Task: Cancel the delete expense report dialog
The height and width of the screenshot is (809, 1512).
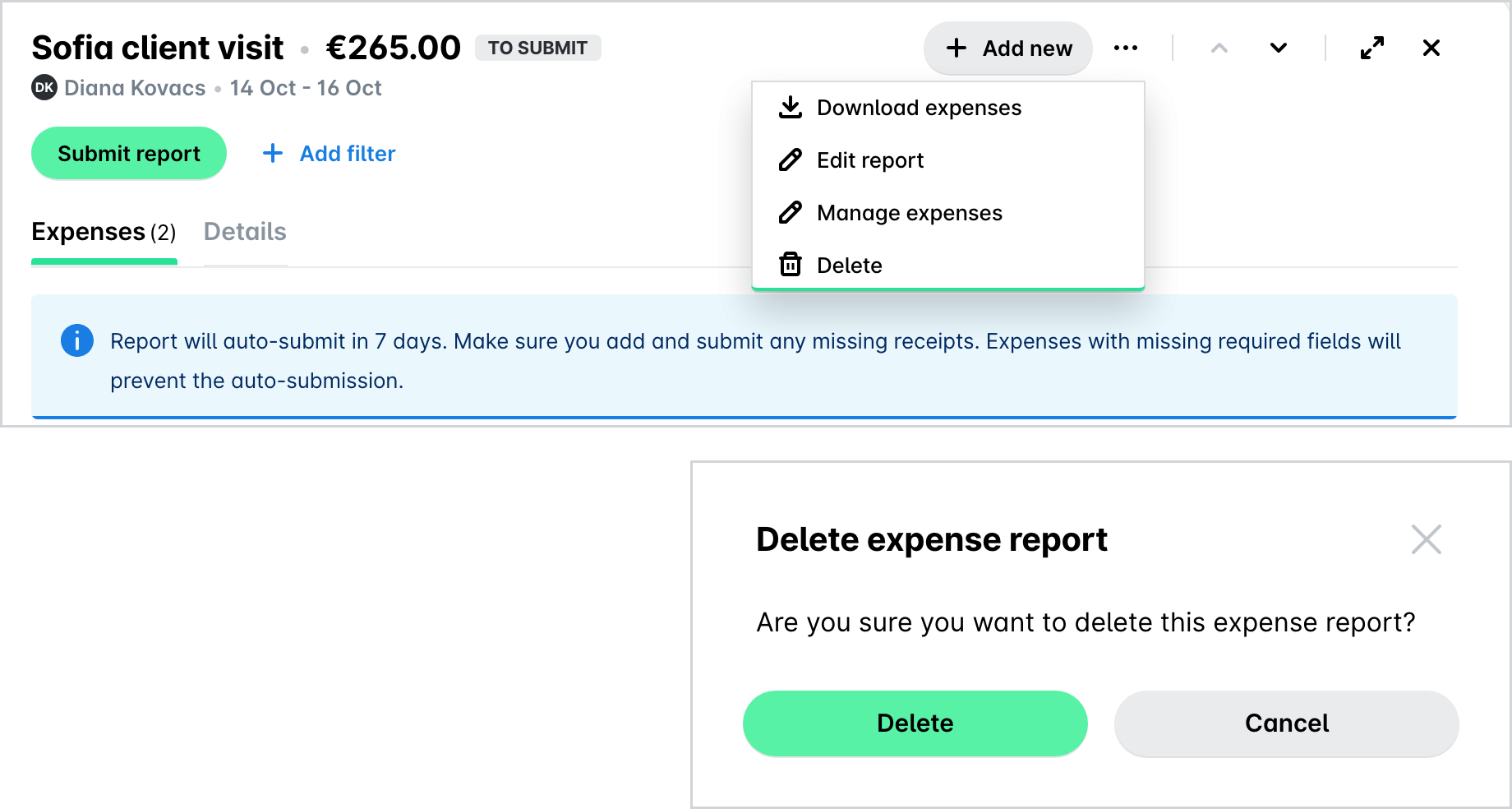Action: pos(1287,723)
